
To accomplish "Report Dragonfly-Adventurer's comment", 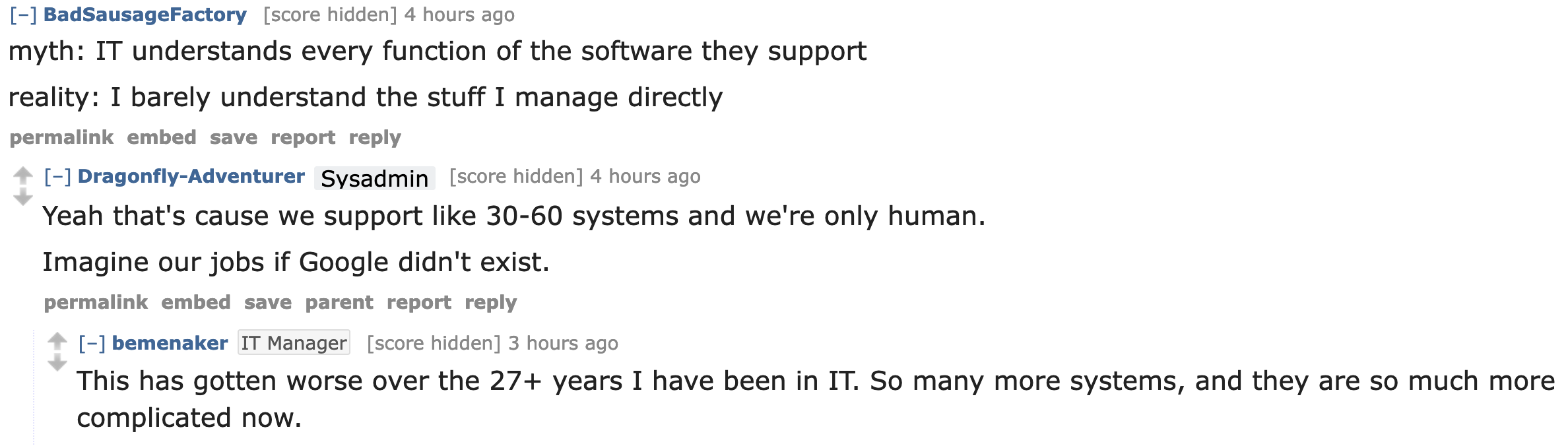I will click(x=419, y=302).
